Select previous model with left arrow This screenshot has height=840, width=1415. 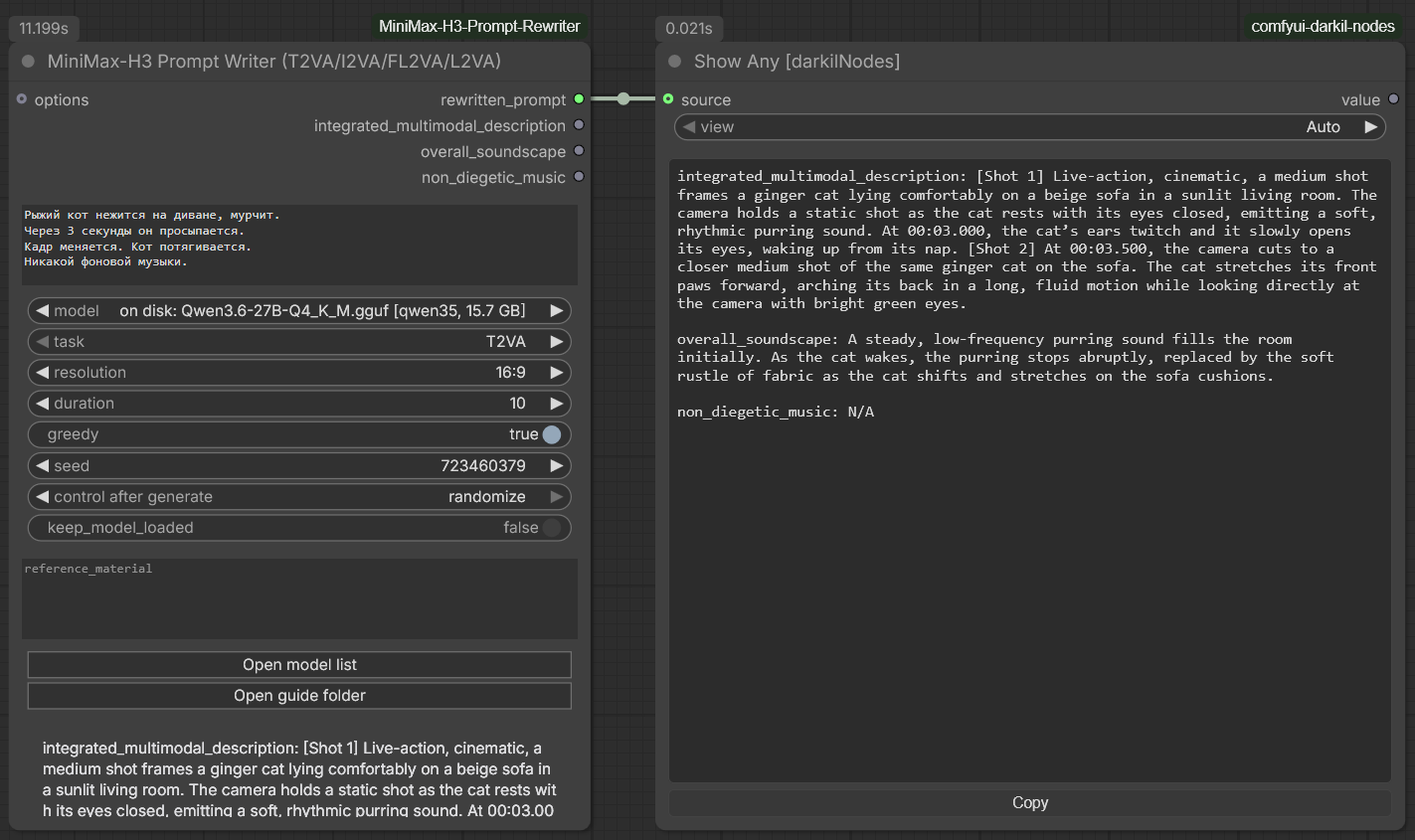click(x=42, y=310)
